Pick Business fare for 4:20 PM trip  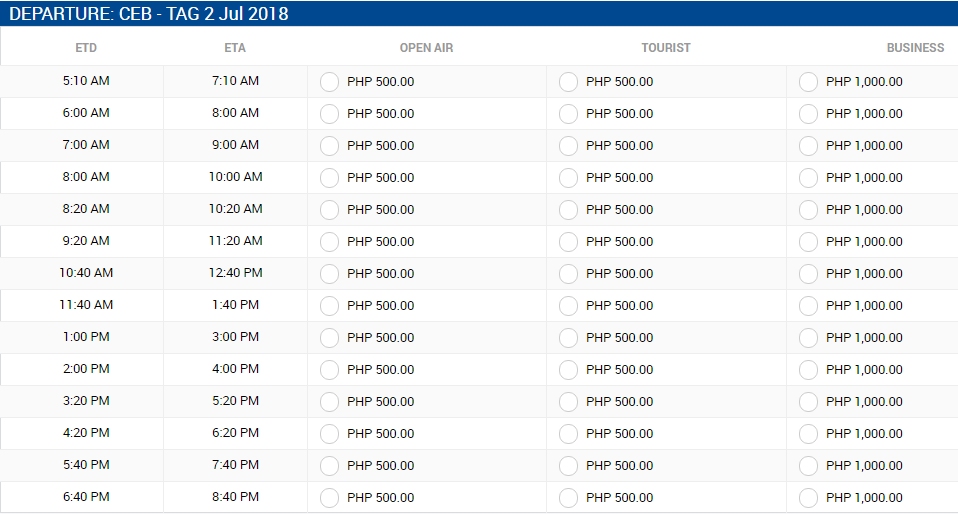click(x=808, y=434)
